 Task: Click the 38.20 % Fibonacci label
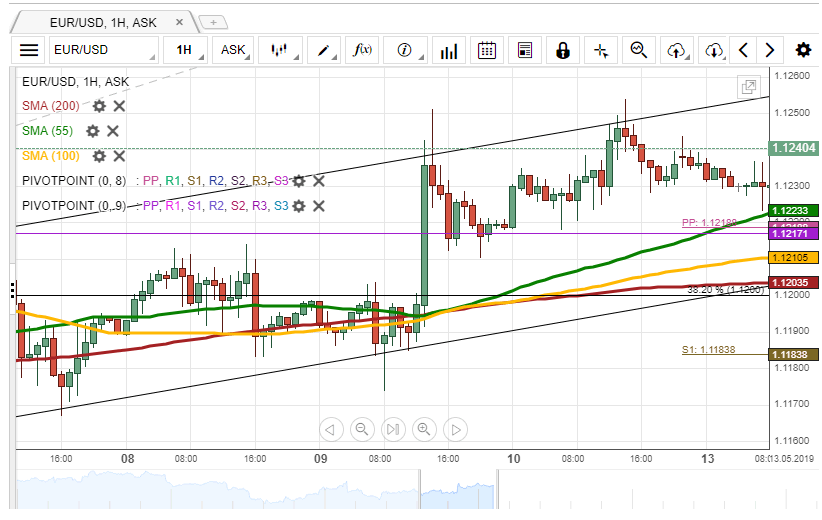[726, 289]
